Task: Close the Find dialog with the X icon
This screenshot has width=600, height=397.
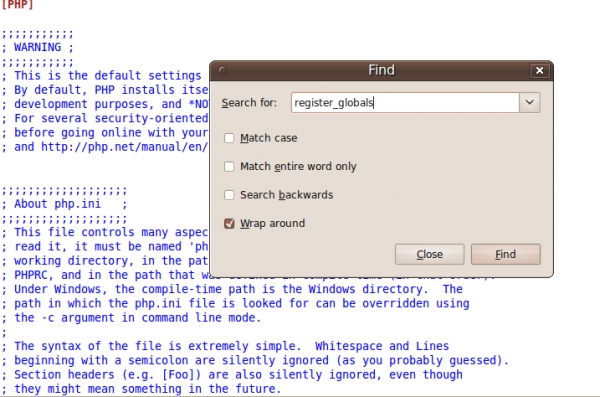Action: (539, 70)
